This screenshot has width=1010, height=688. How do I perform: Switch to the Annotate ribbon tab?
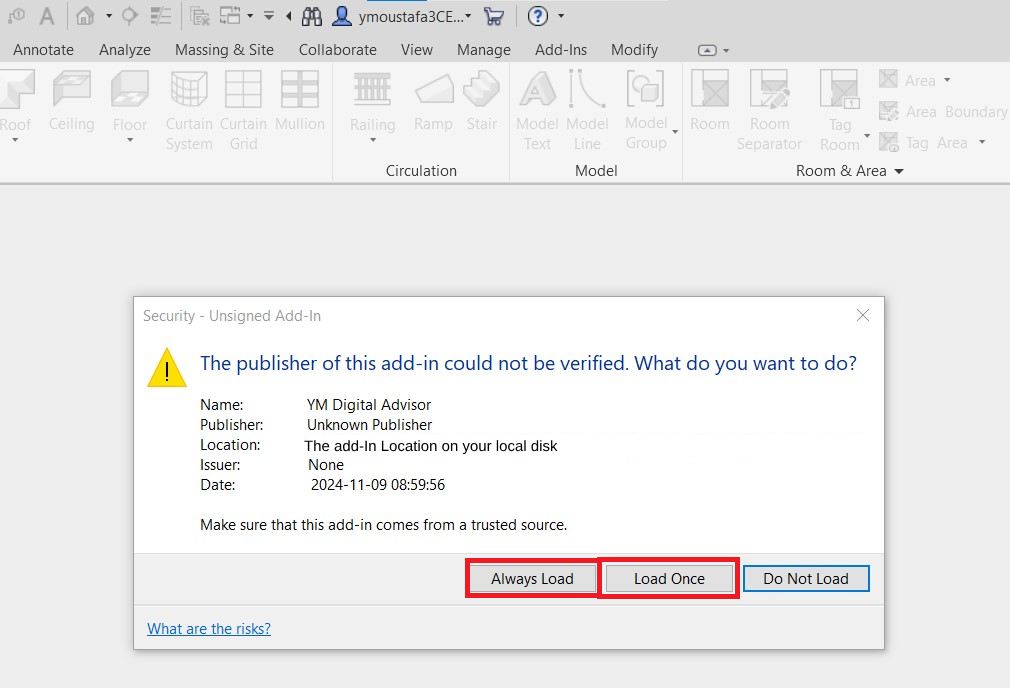[x=43, y=50]
